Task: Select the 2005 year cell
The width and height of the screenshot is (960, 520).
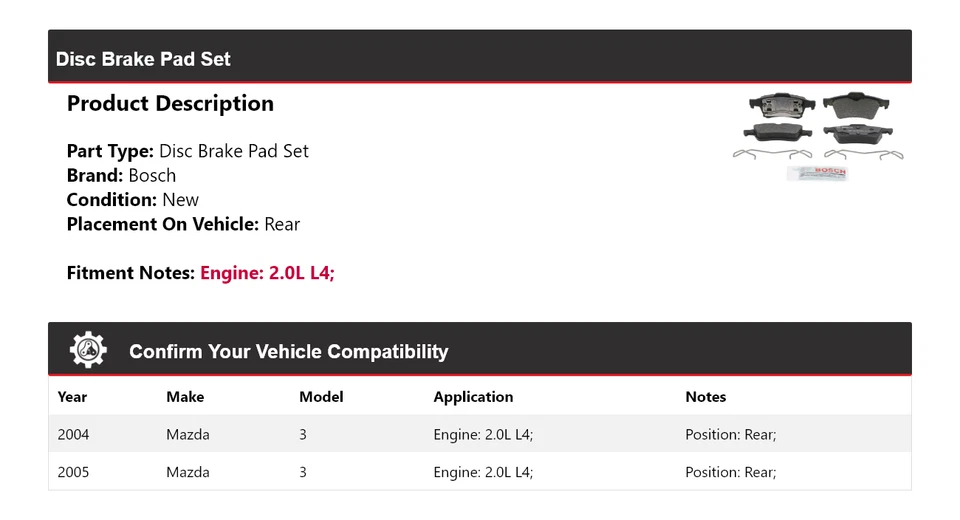Action: coord(74,472)
